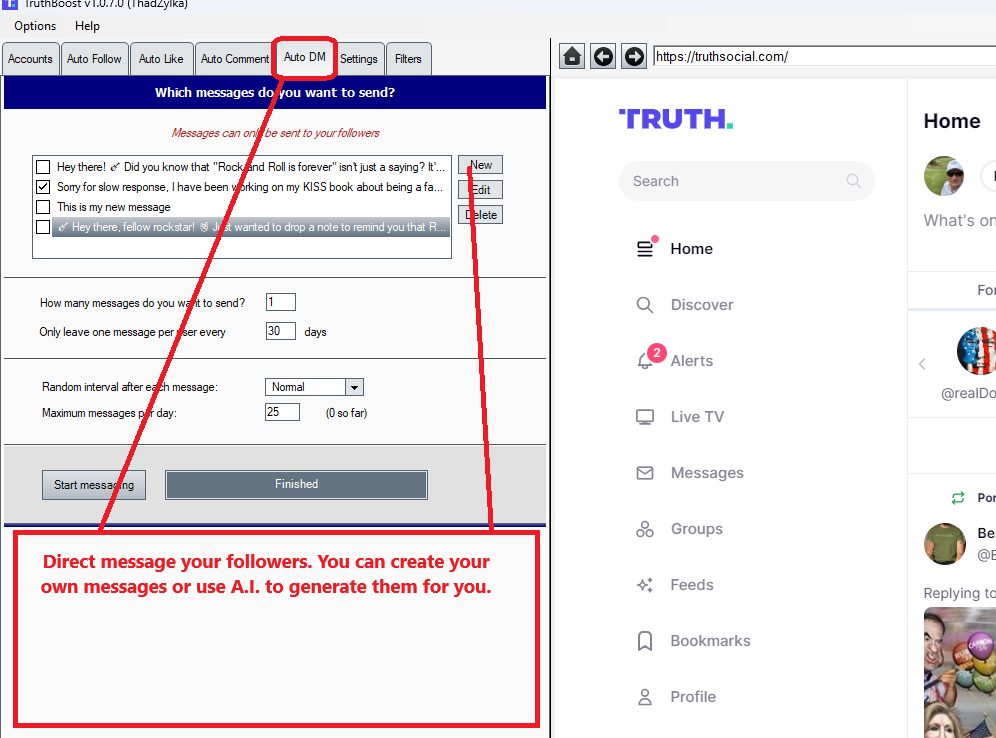
Task: Click the Delete message button
Action: [481, 215]
